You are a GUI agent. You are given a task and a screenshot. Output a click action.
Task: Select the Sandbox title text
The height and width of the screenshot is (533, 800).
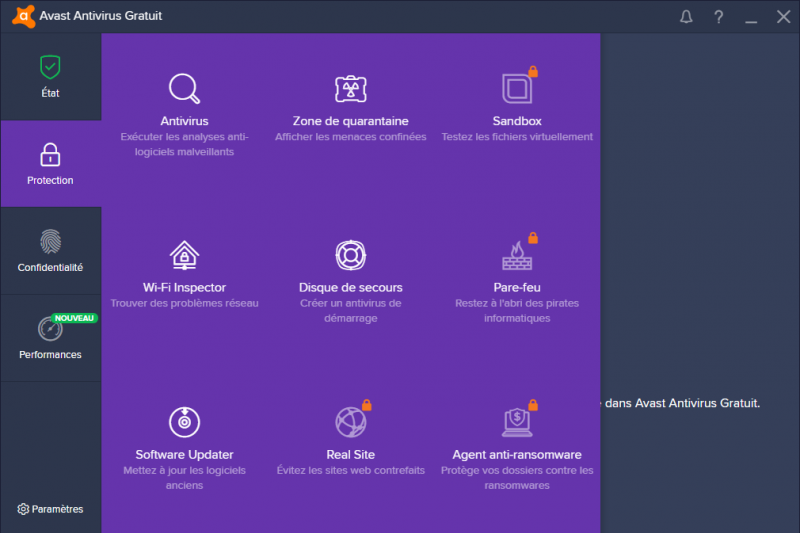[517, 121]
